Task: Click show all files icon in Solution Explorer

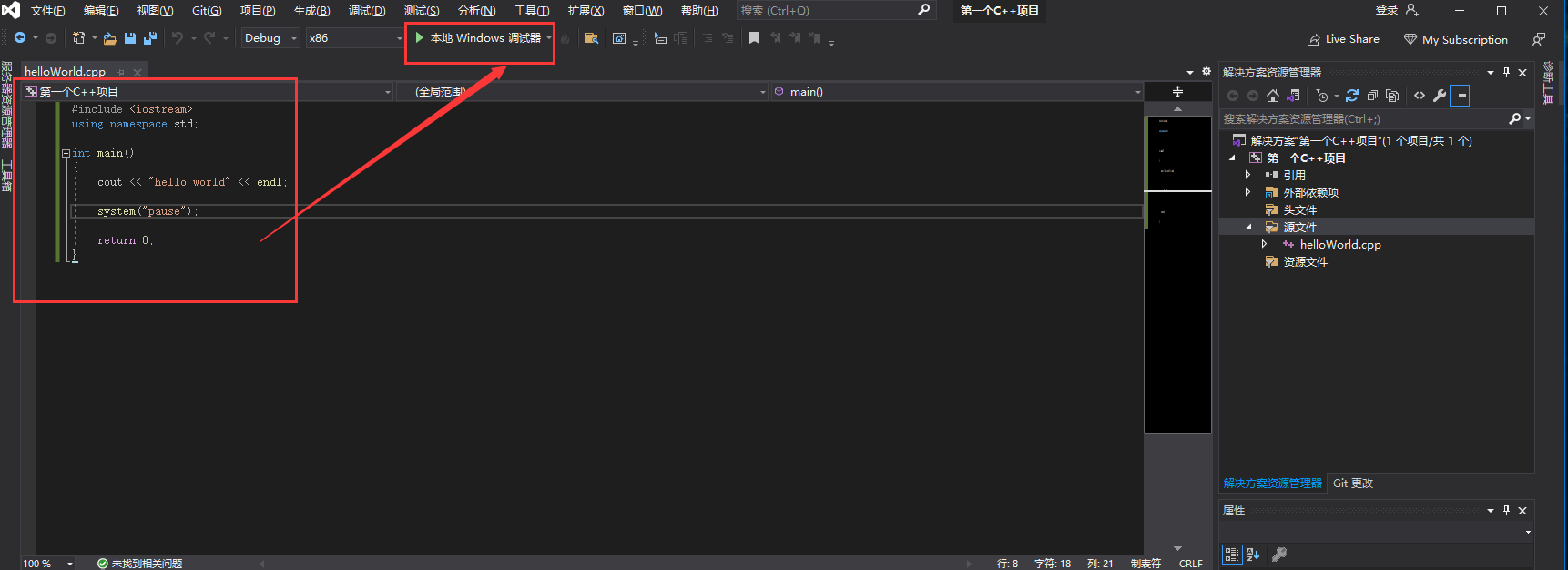Action: 1392,96
